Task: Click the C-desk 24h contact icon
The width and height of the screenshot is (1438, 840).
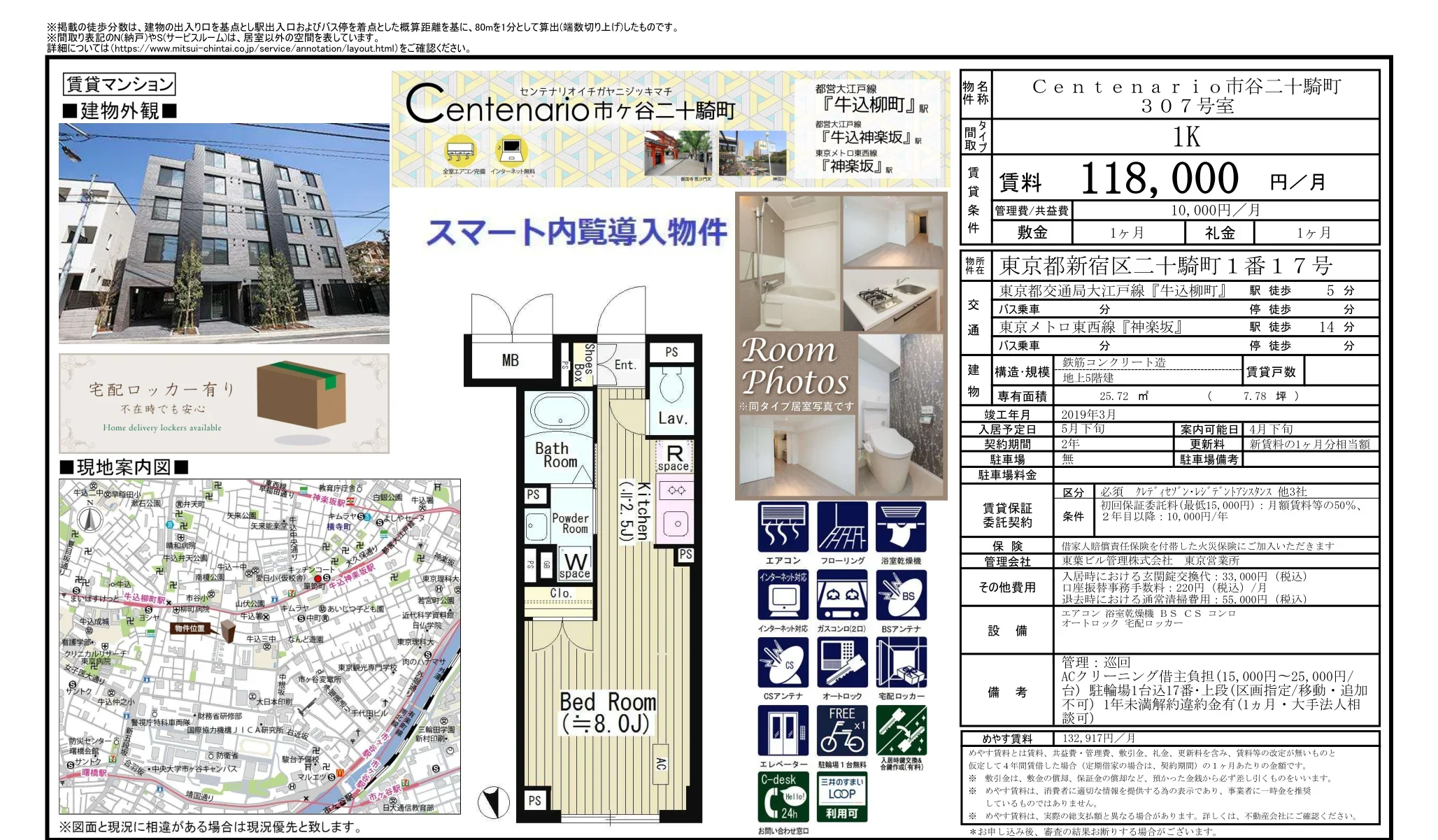Action: coord(783,797)
